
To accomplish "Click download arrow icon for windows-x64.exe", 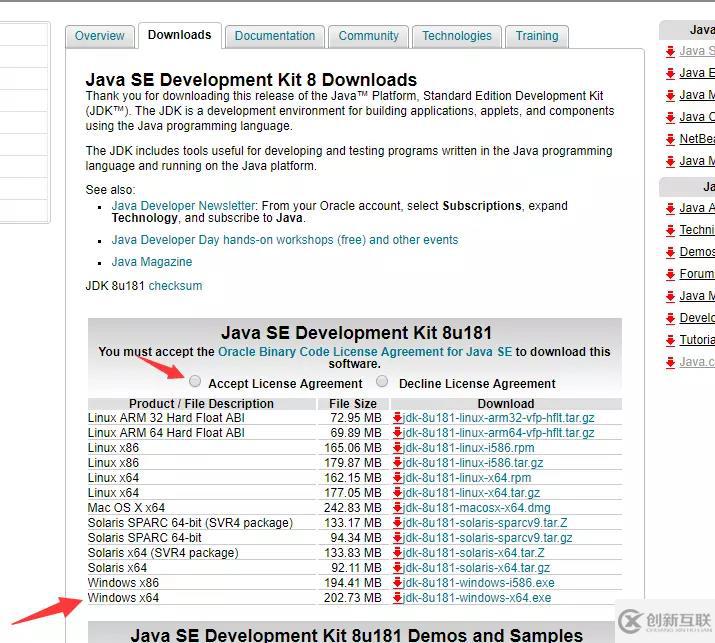I will pyautogui.click(x=398, y=598).
